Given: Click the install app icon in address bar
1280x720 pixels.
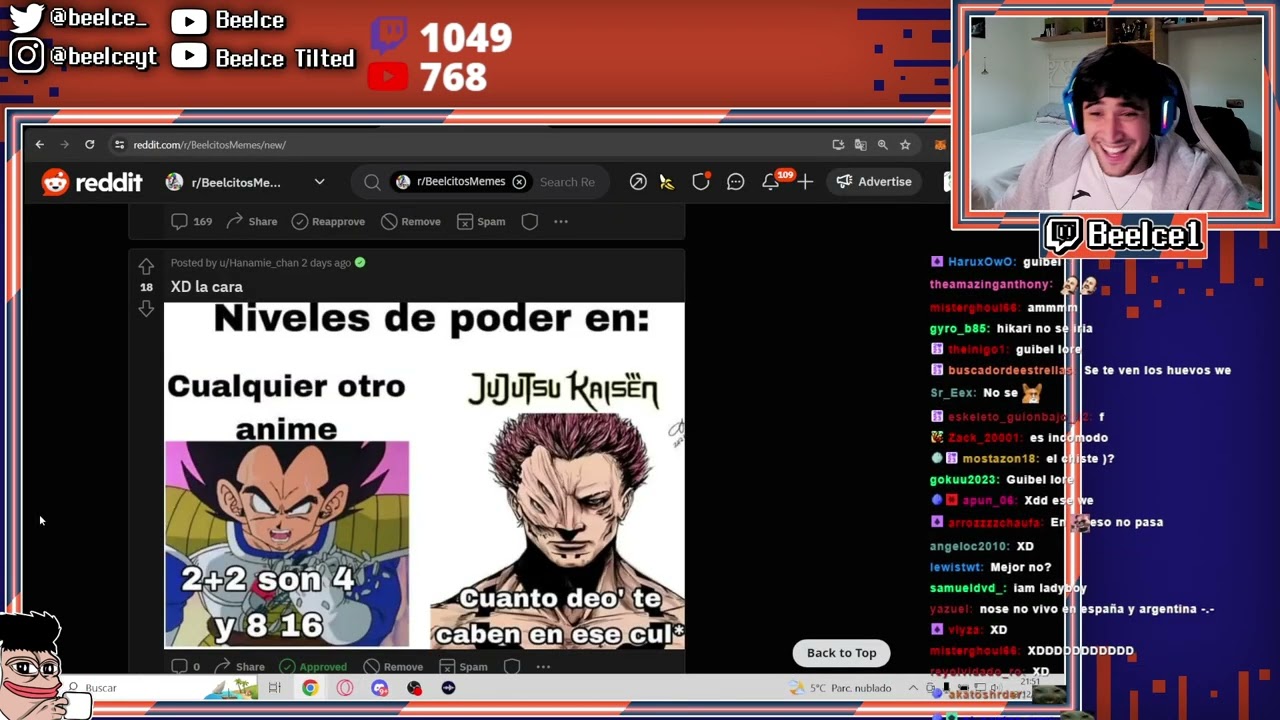Looking at the screenshot, I should (x=838, y=145).
